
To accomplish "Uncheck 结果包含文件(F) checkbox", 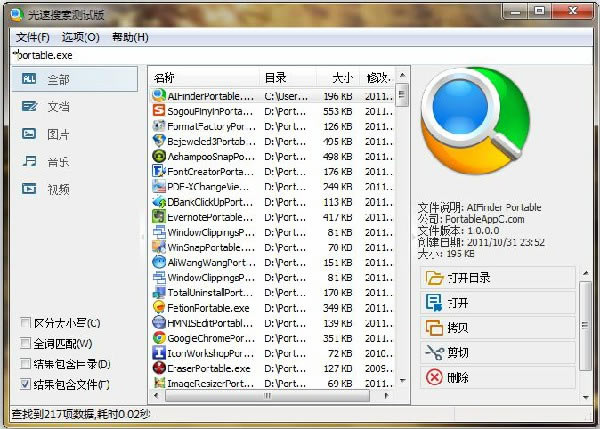I will (25, 384).
